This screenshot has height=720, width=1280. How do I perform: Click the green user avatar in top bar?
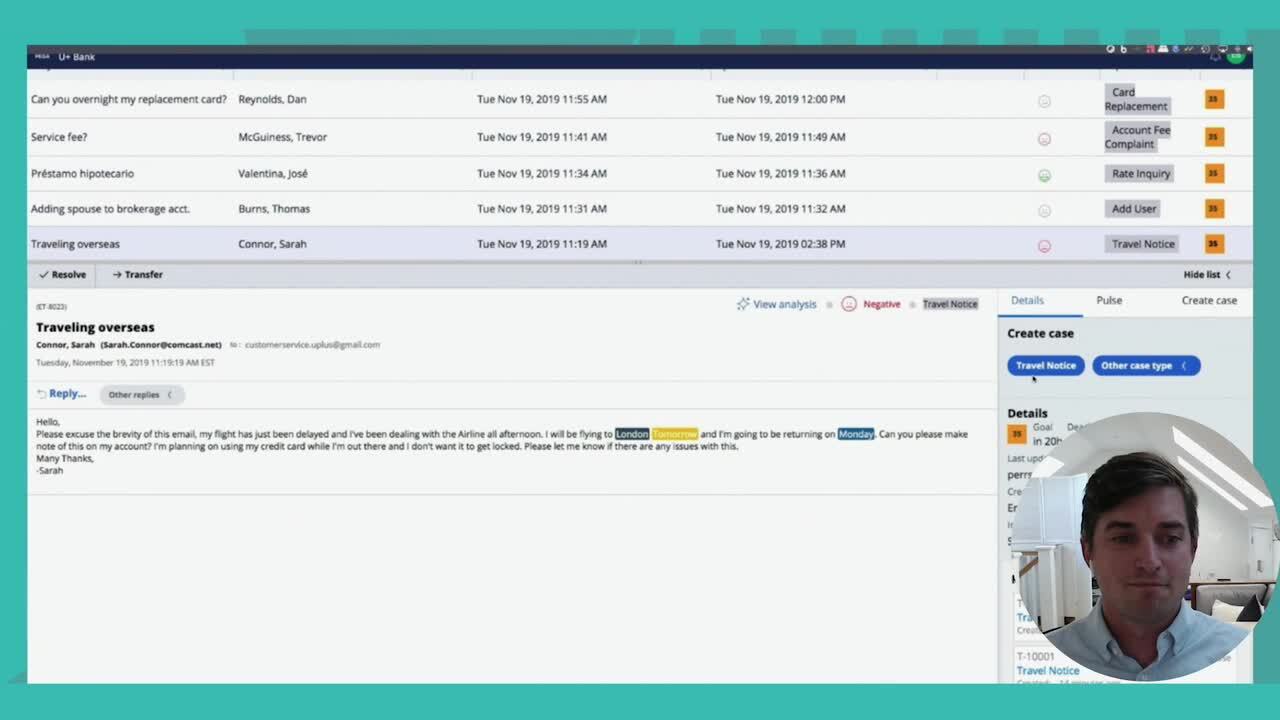[x=1236, y=56]
